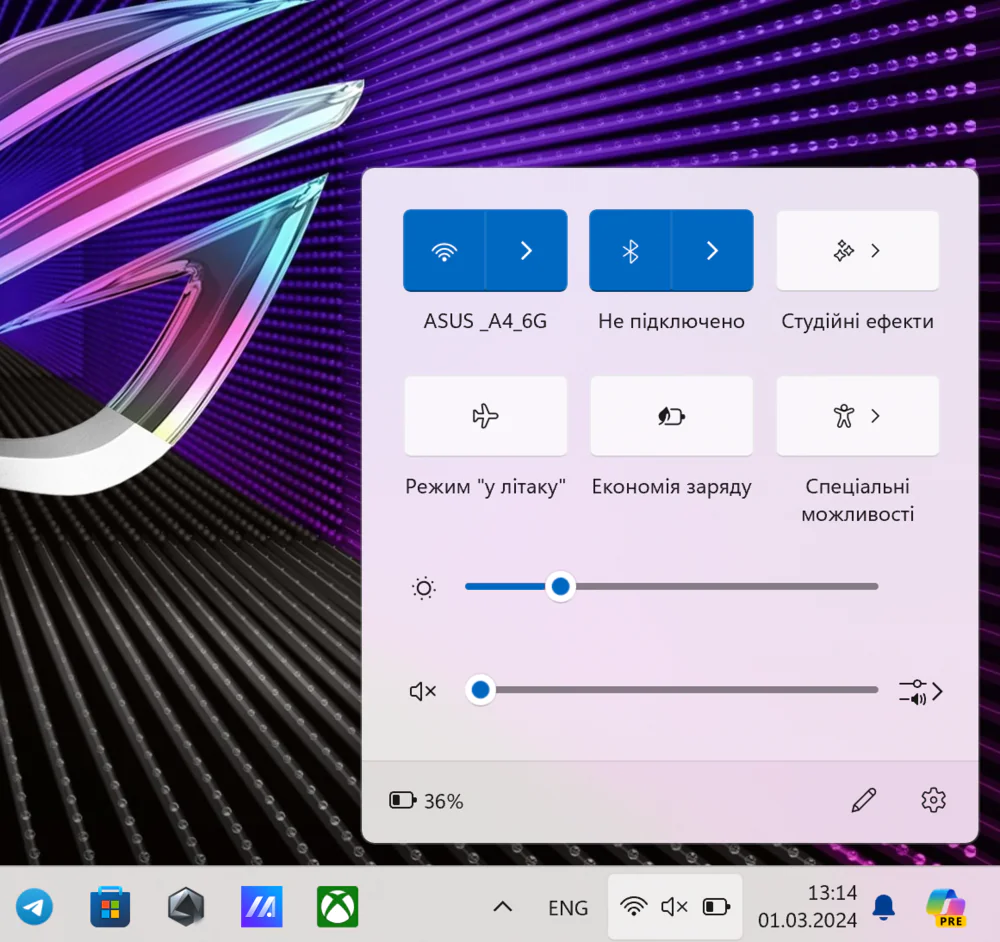1000x942 pixels.
Task: Launch Microsoft Store from the taskbar
Action: click(x=110, y=906)
